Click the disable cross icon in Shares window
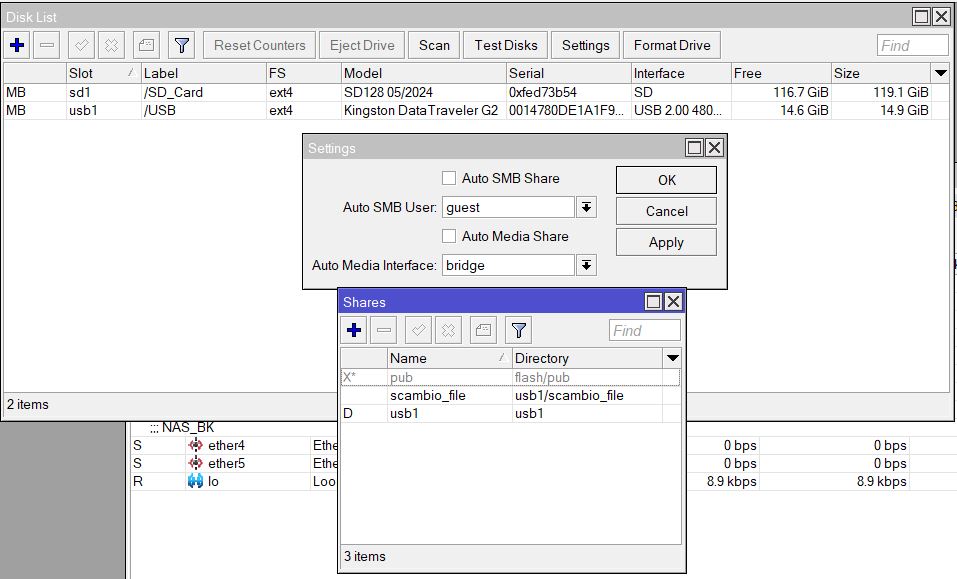 tap(449, 330)
